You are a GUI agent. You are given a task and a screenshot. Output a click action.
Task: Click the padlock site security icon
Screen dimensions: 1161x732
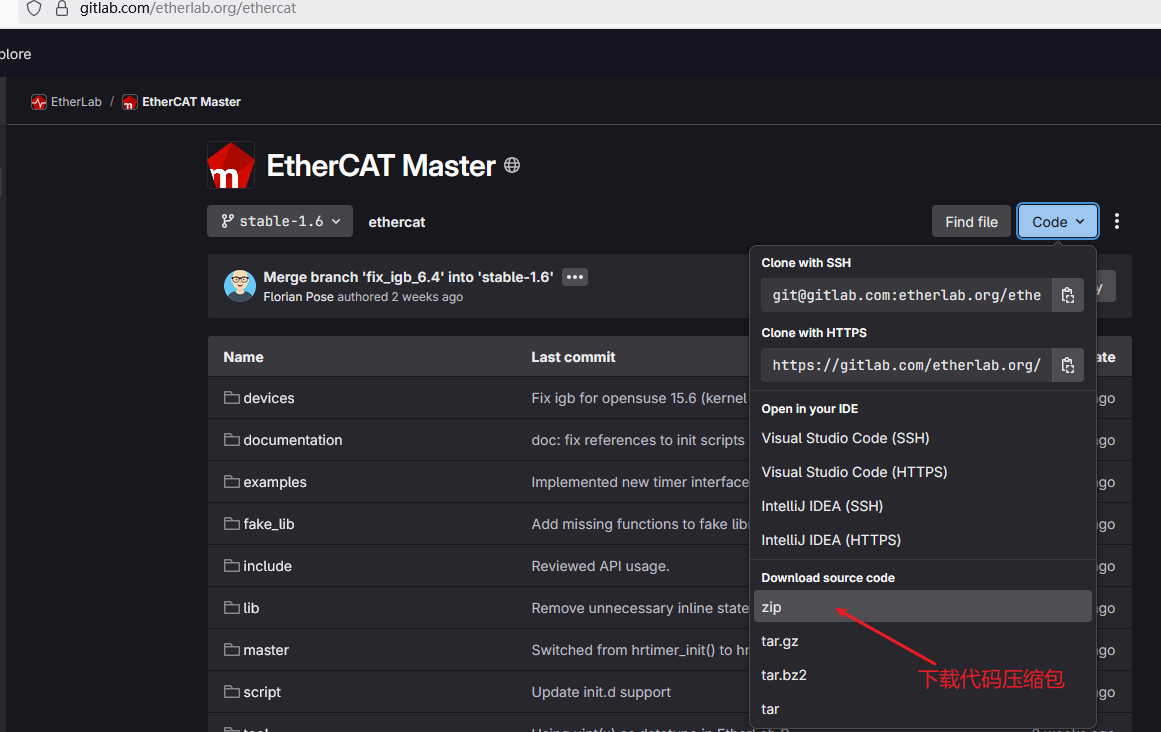62,8
